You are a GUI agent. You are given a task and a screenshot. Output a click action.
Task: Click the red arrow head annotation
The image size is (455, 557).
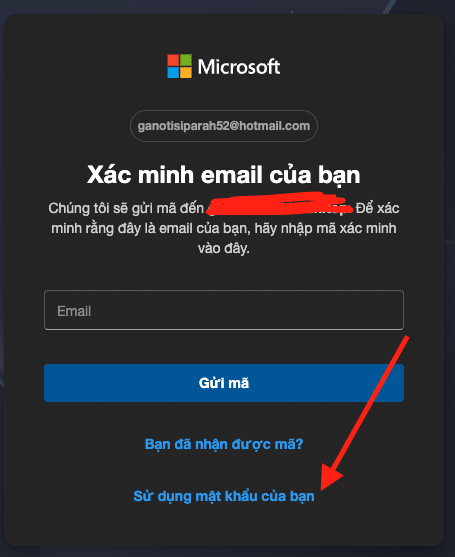point(330,477)
